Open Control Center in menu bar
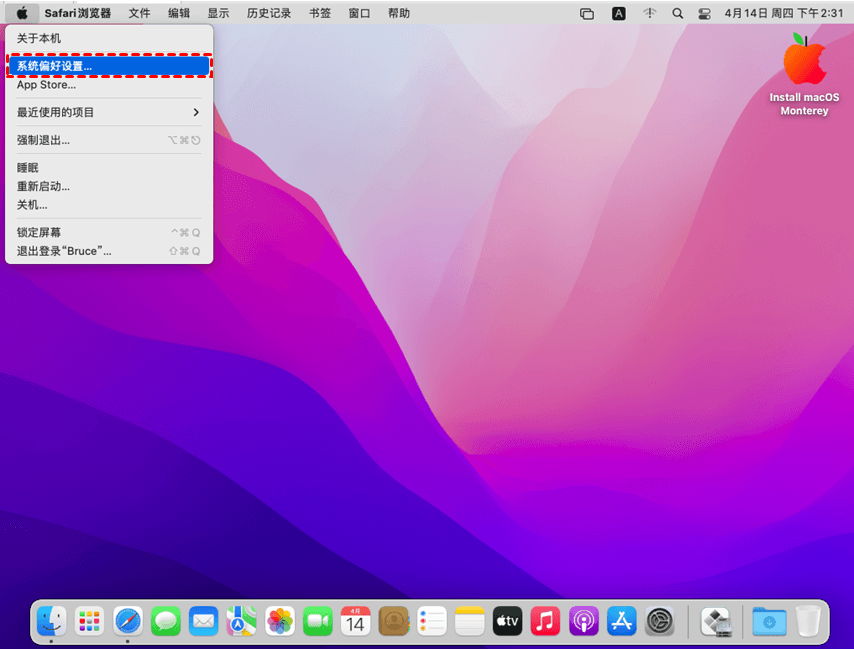Image resolution: width=854 pixels, height=650 pixels. [705, 14]
